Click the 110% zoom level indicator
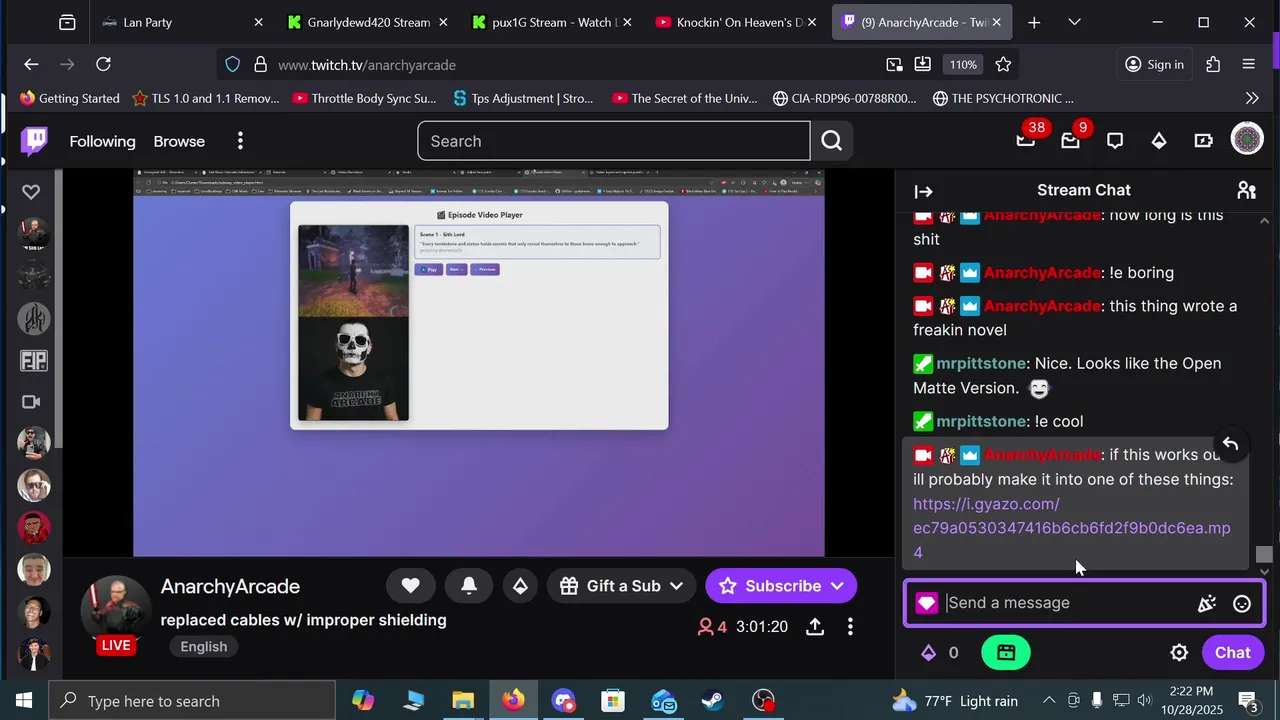Image resolution: width=1280 pixels, height=720 pixels. coord(963,64)
